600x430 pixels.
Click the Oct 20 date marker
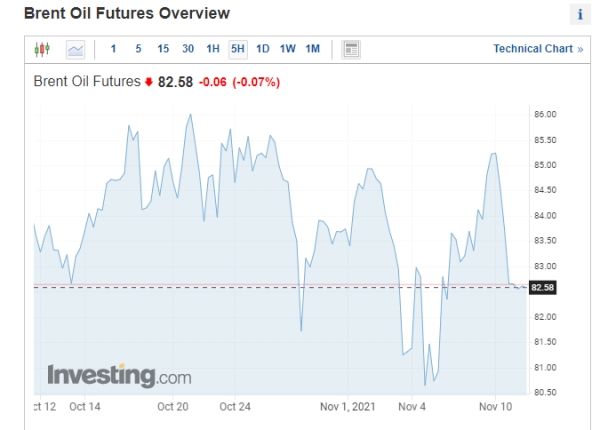point(173,406)
